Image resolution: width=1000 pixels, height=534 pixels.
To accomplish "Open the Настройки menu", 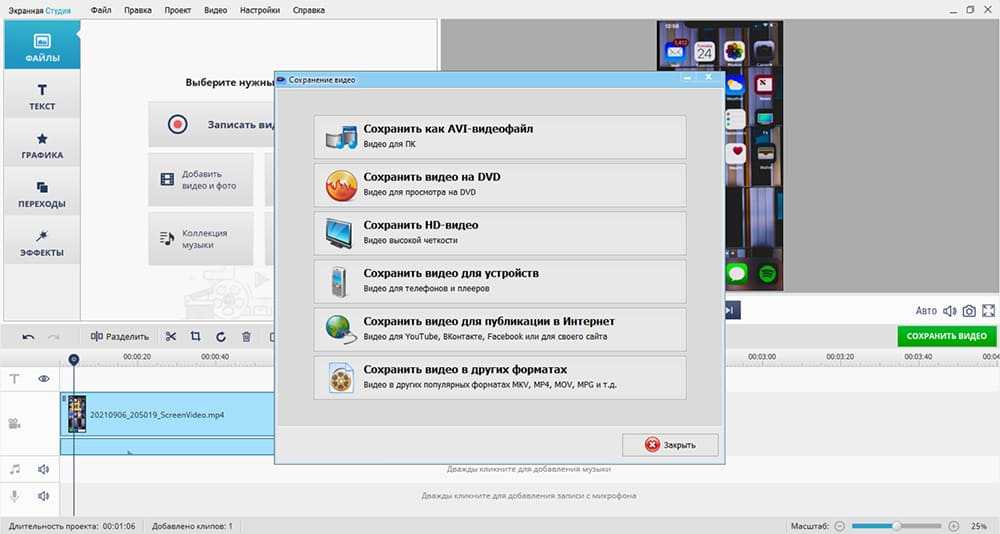I will 260,9.
